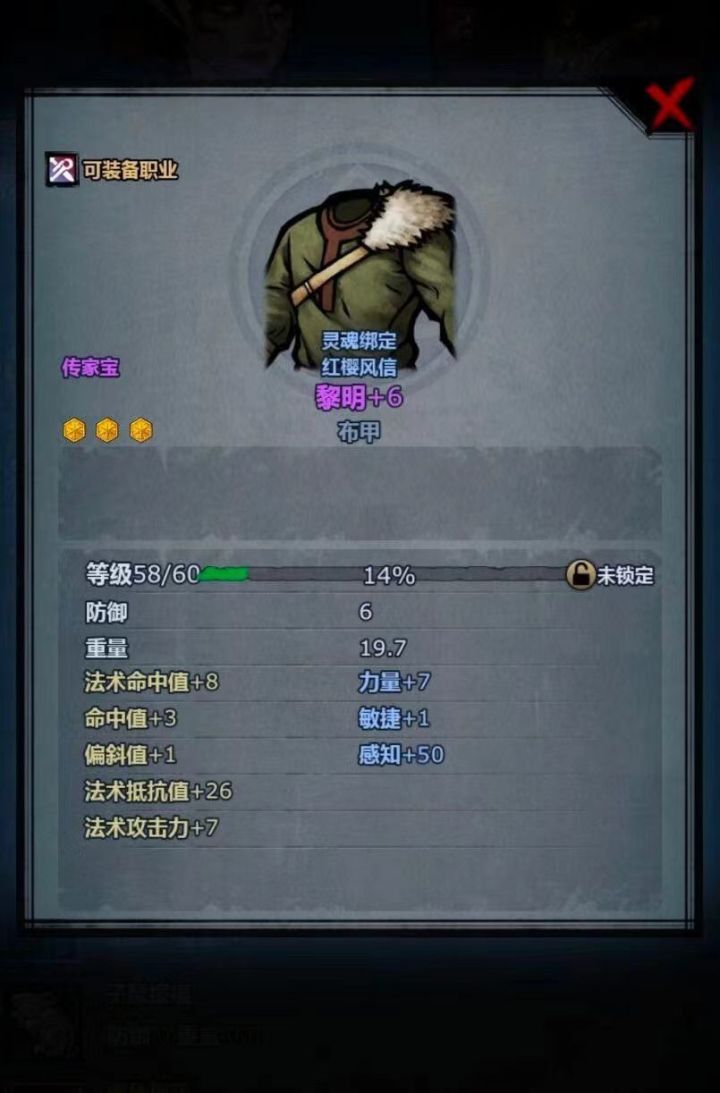This screenshot has height=1093, width=720.
Task: Tap the 法术抵抗值+26 stat row
Action: point(360,791)
